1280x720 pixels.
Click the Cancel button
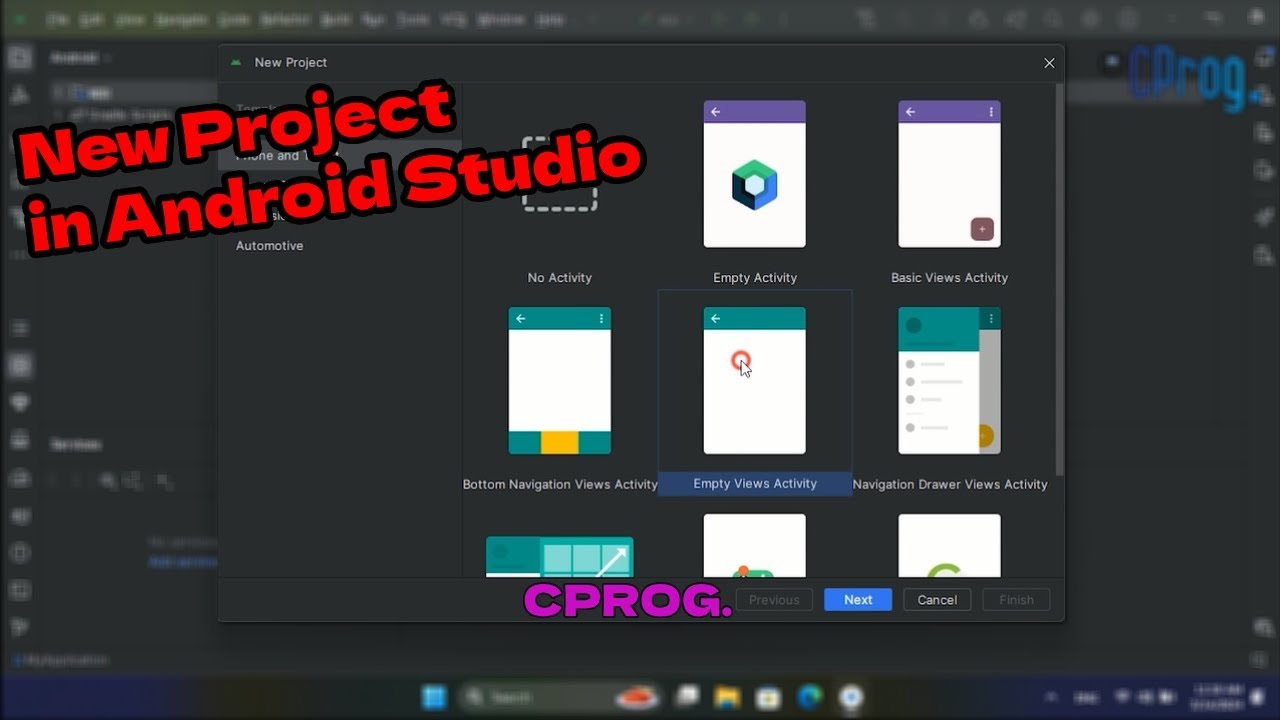click(x=937, y=599)
